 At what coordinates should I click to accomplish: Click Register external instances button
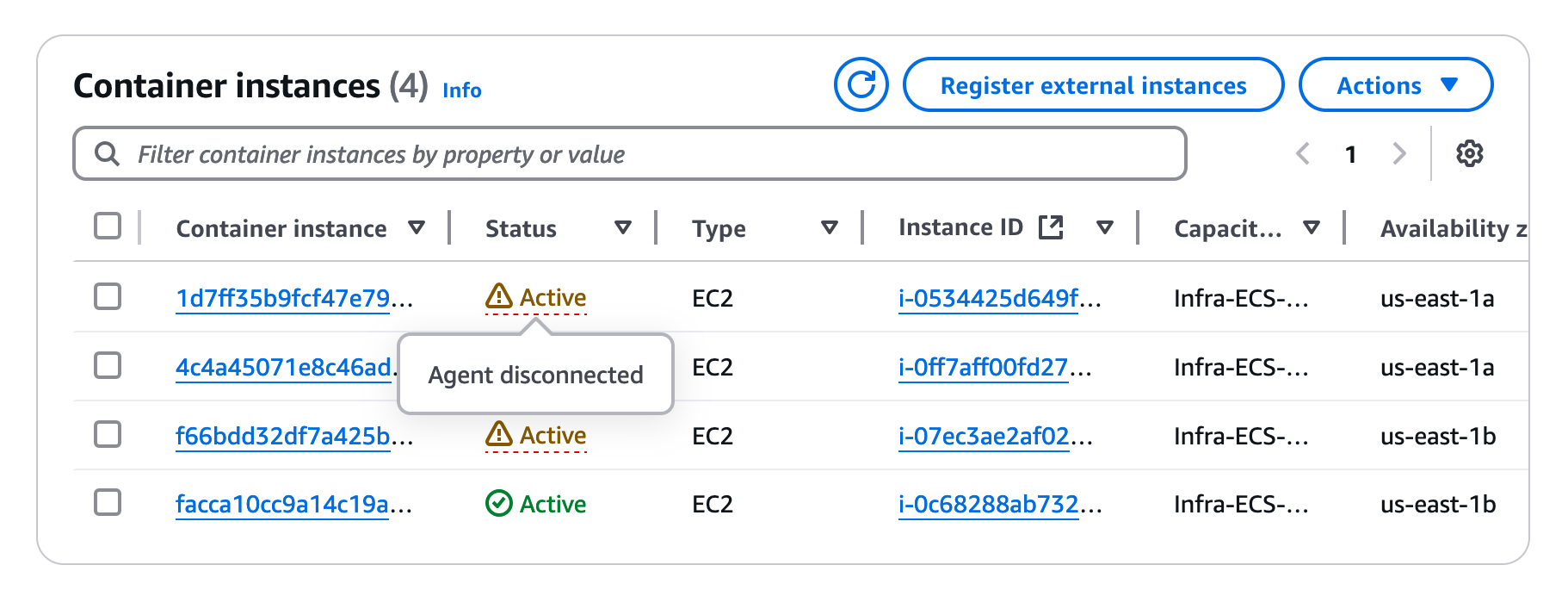click(1093, 84)
